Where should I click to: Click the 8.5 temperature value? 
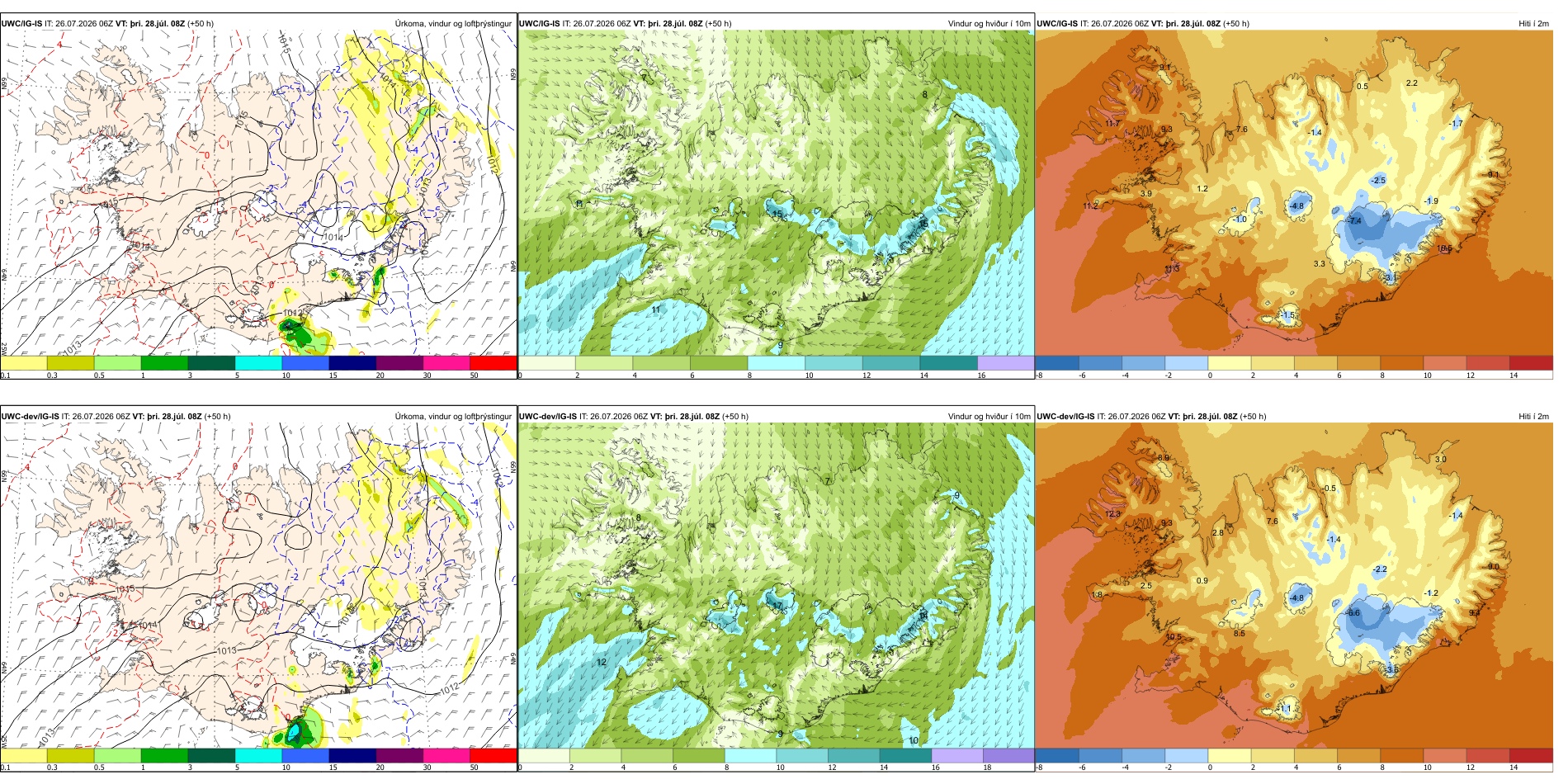[x=1240, y=634]
